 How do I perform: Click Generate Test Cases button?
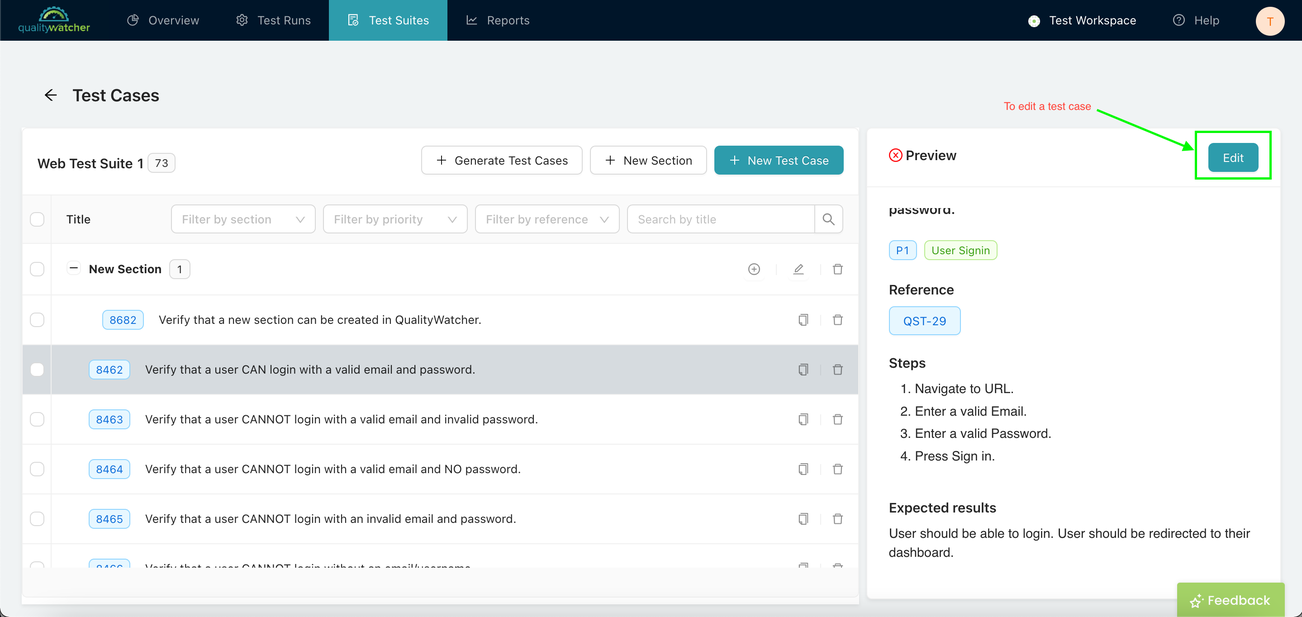point(502,160)
